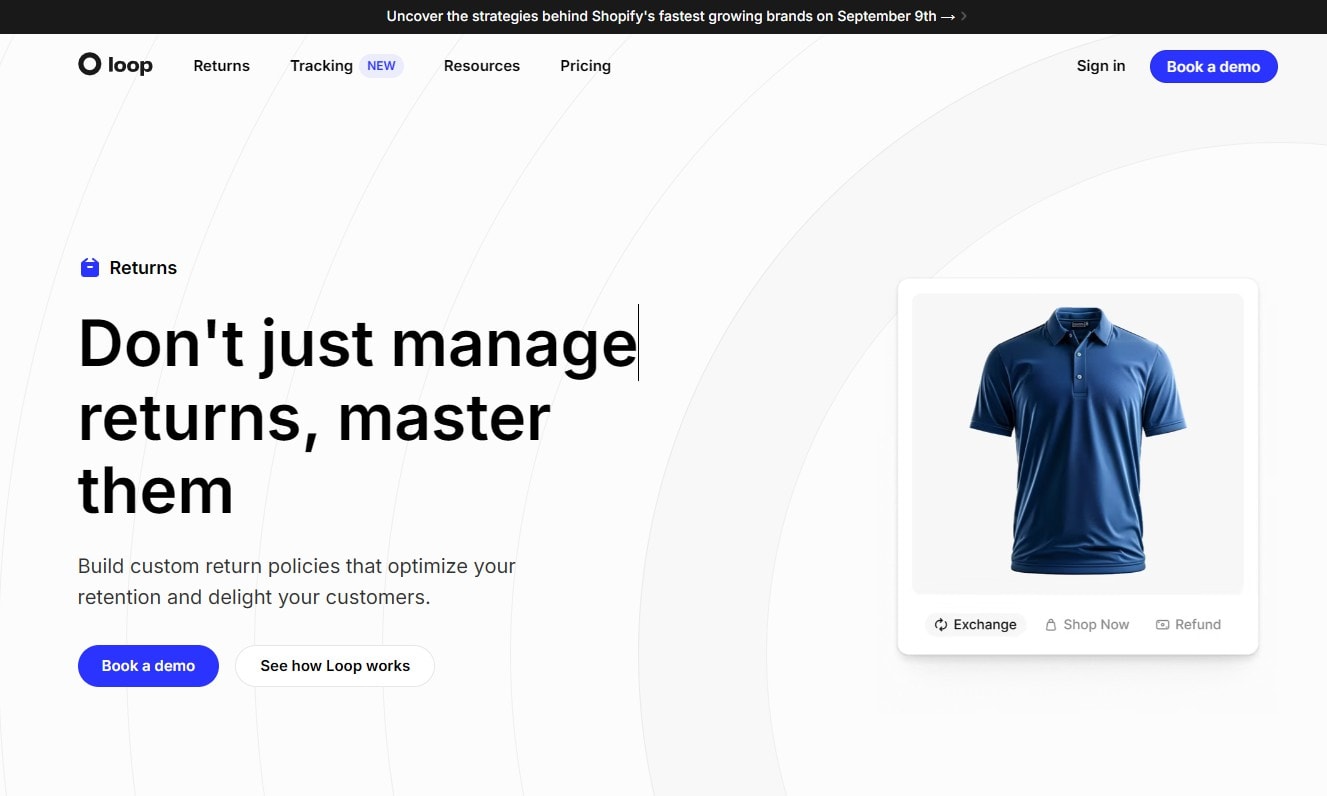The height and width of the screenshot is (796, 1327).
Task: Click the text "Build custom return policies"
Action: 209,566
